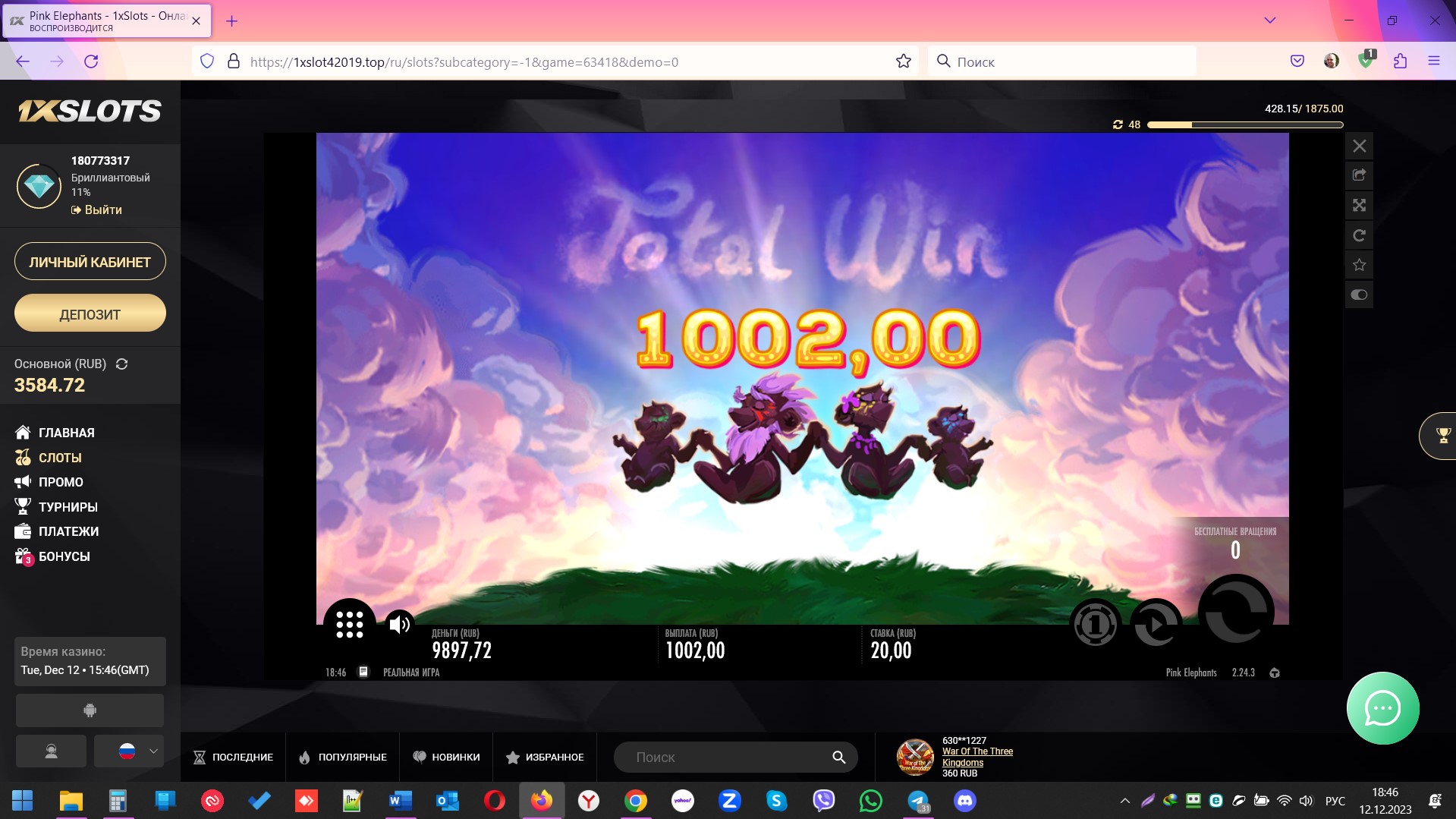
Task: Open Telegram from the taskbar
Action: coord(918,801)
